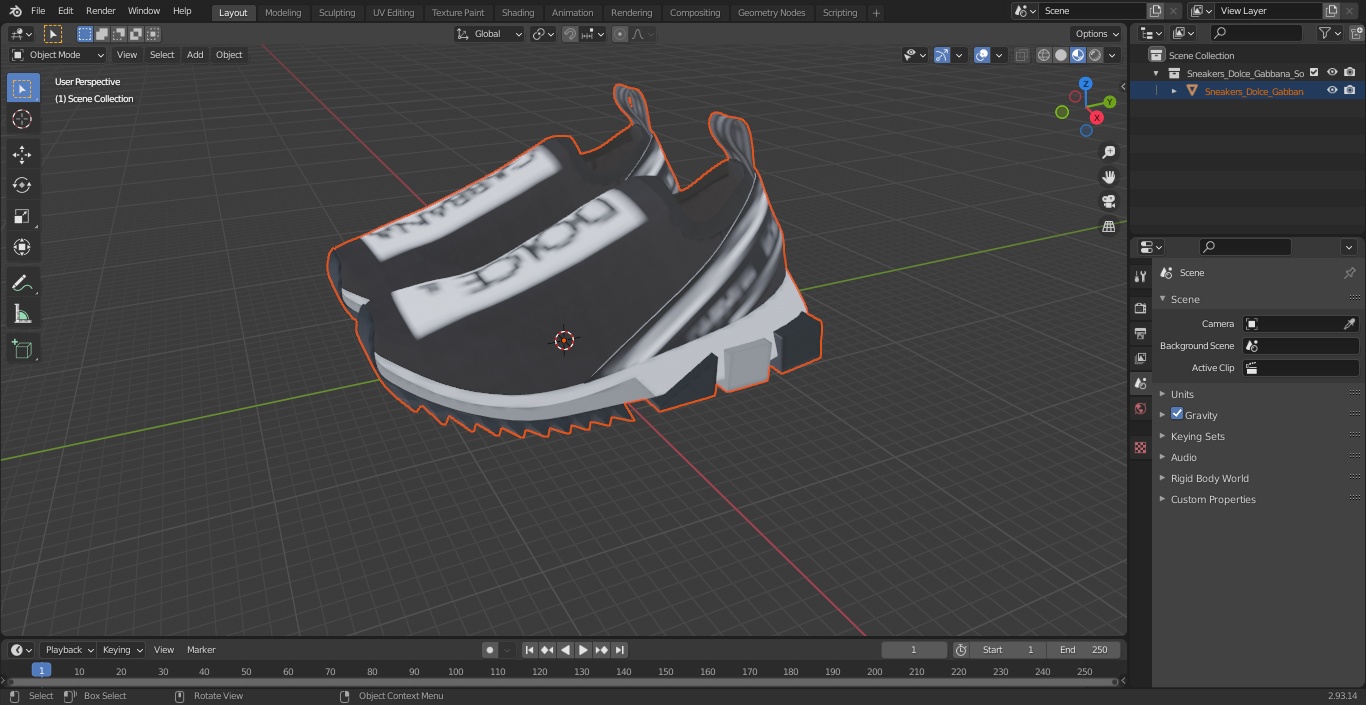The height and width of the screenshot is (705, 1366).
Task: Play the animation forward
Action: click(583, 650)
